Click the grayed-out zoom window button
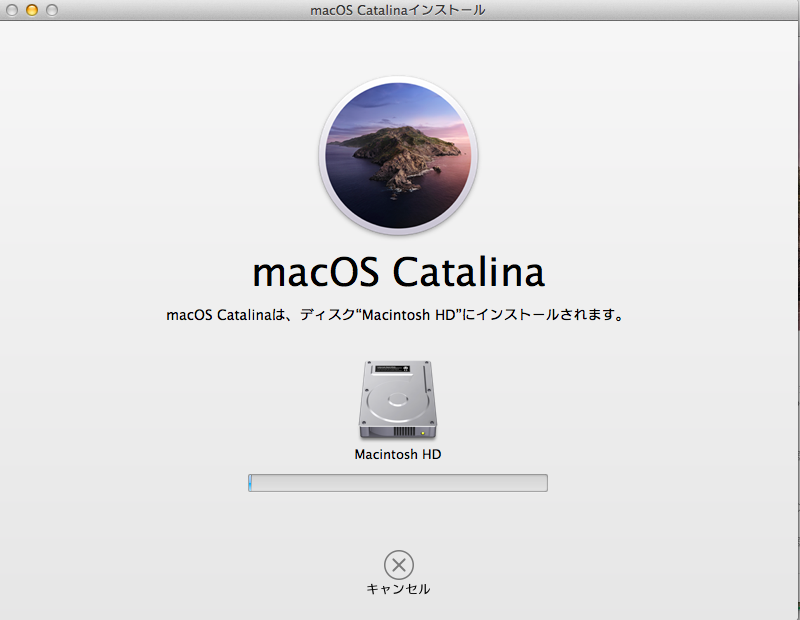Screen dimensions: 800x620 52,10
